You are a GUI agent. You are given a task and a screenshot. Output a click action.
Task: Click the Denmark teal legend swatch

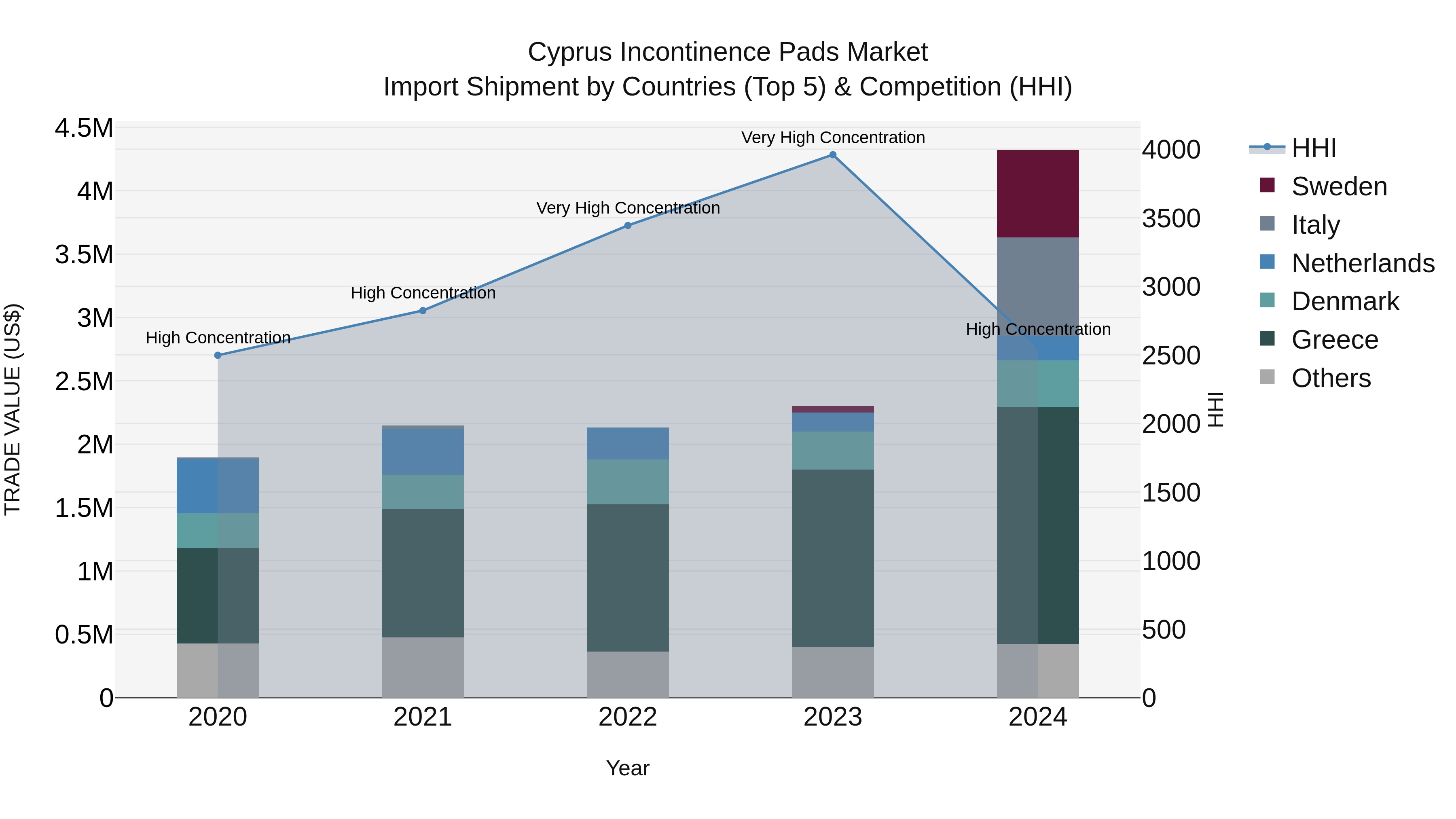pos(1267,300)
